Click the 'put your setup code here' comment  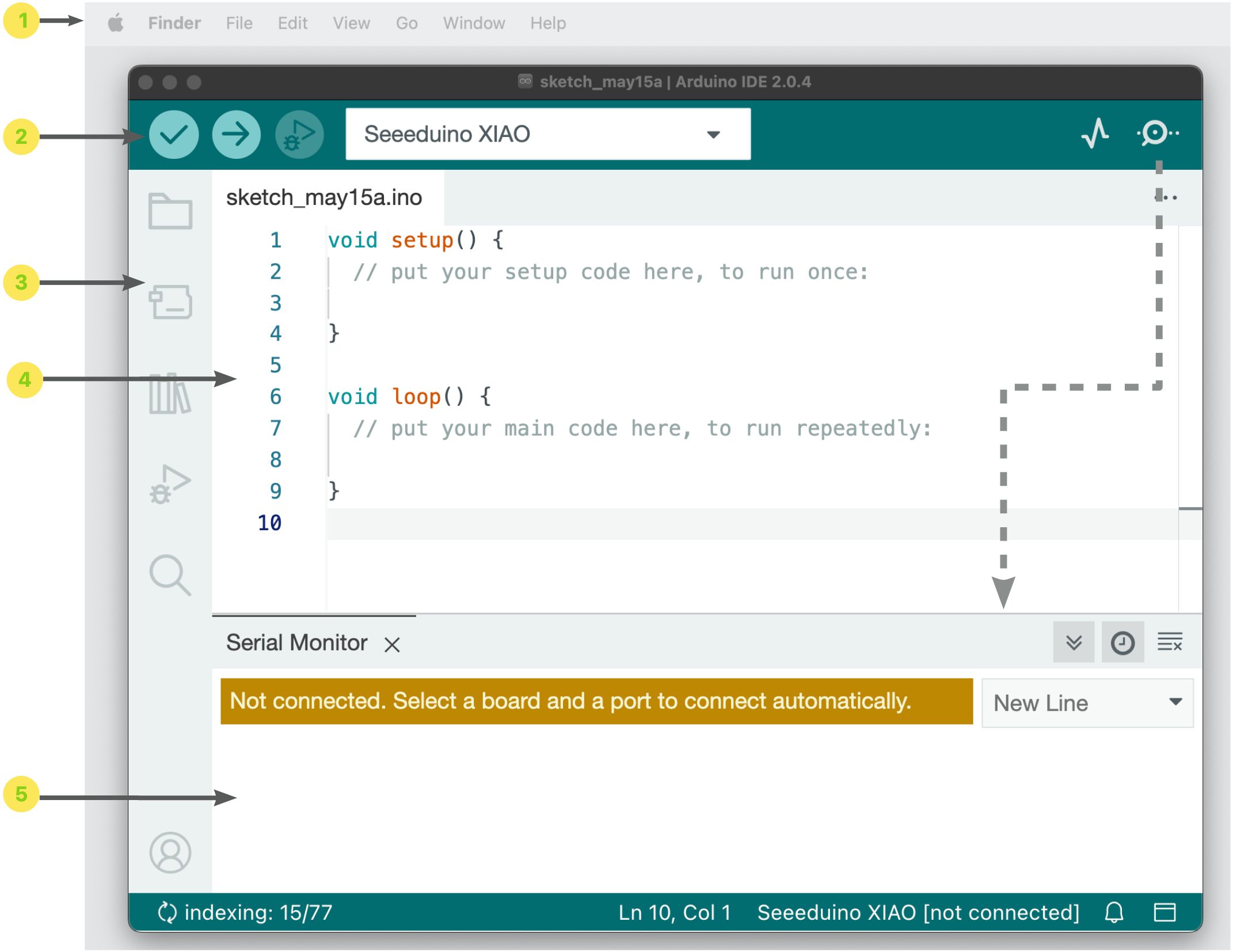611,272
